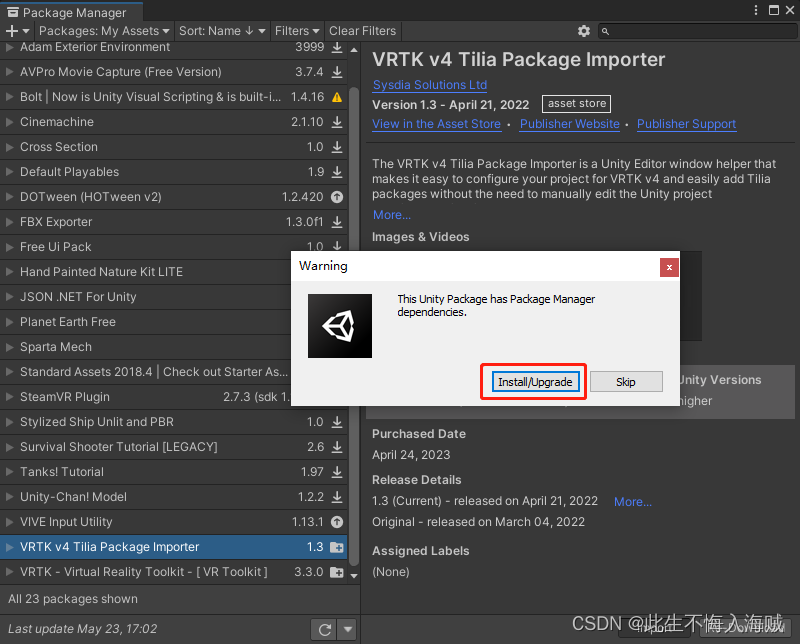
Task: Download icon for Default Playables
Action: click(x=337, y=172)
